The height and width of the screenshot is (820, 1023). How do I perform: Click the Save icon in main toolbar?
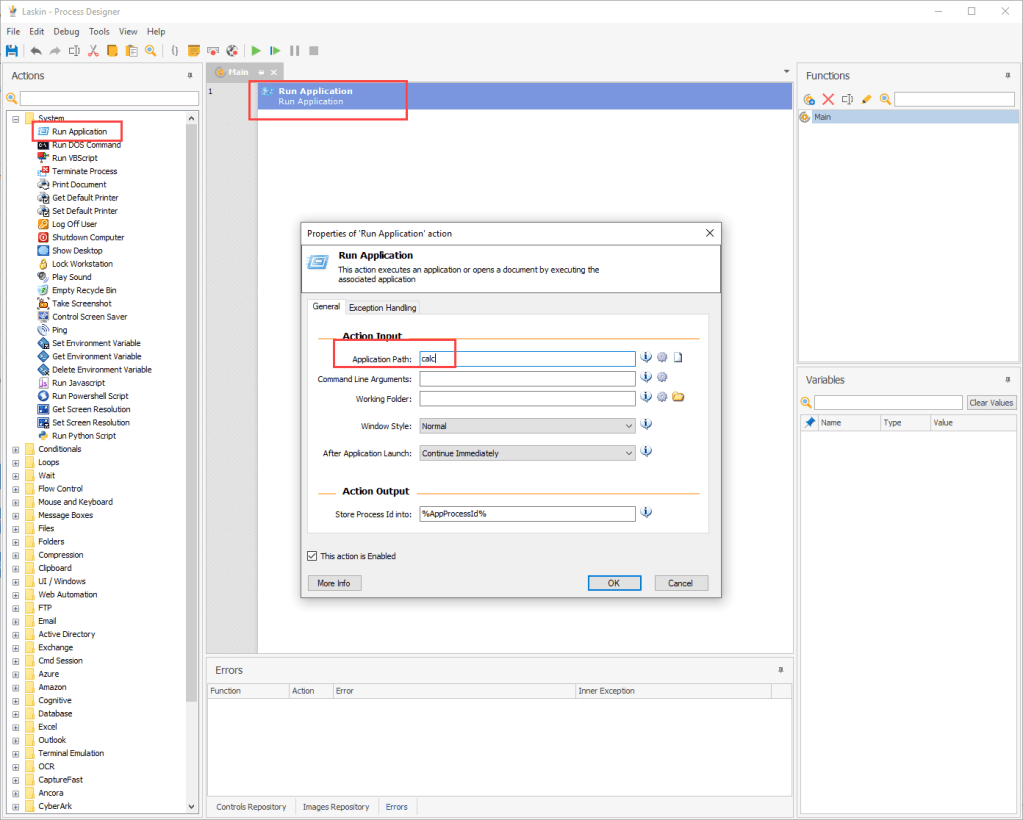[12, 50]
